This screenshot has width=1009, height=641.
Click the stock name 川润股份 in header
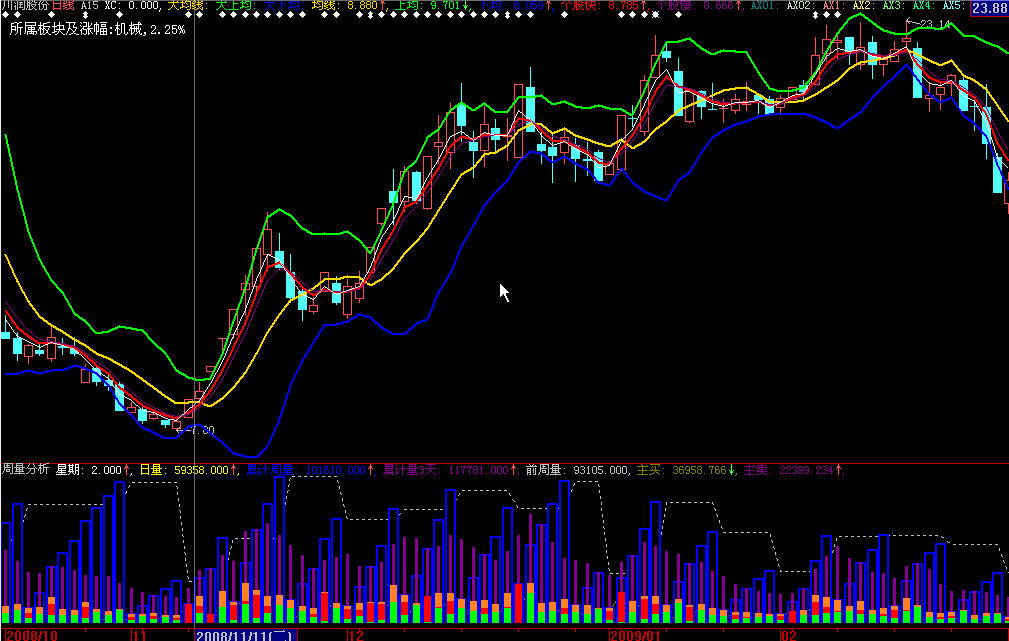(x=24, y=5)
